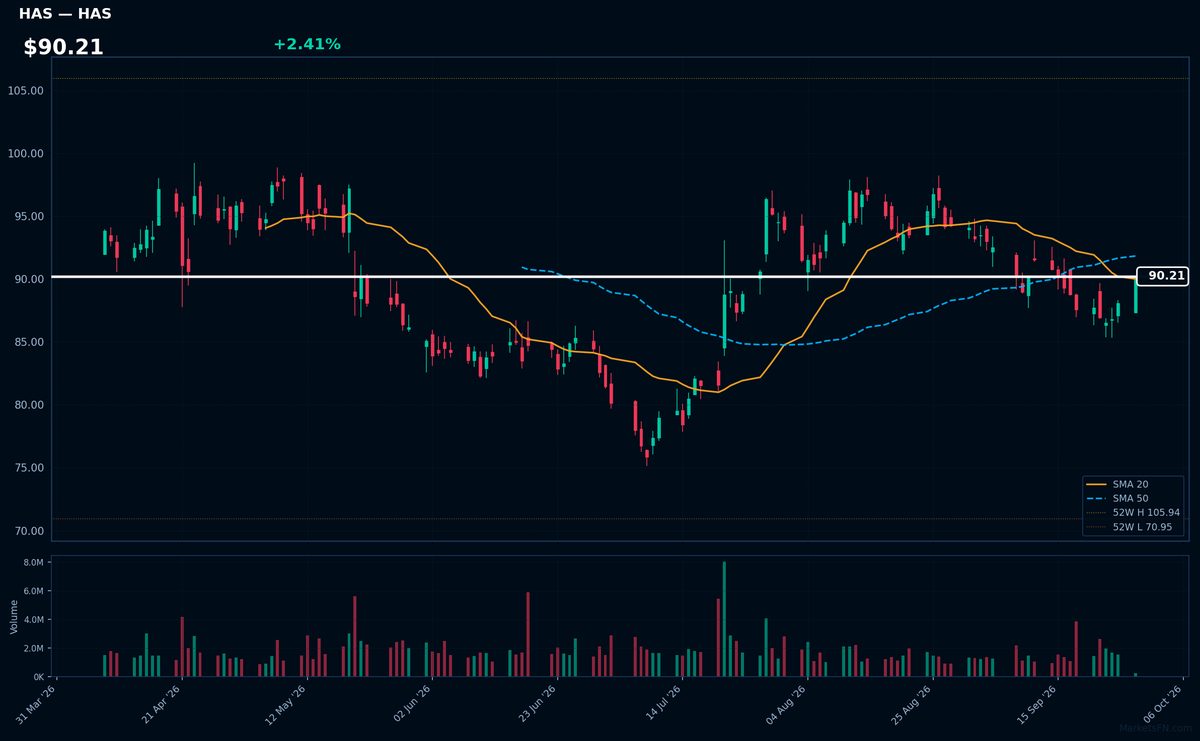The width and height of the screenshot is (1200, 741).
Task: Click the +2.41% change percentage
Action: click(307, 44)
